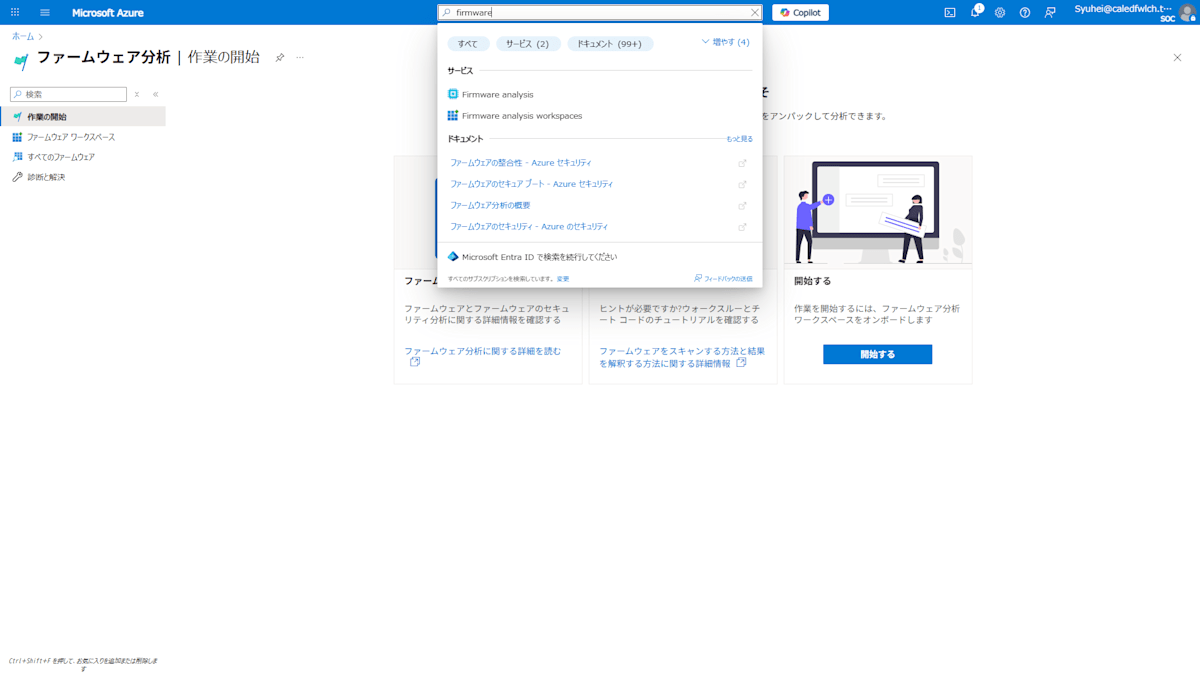Open the notifications bell icon

click(x=976, y=12)
